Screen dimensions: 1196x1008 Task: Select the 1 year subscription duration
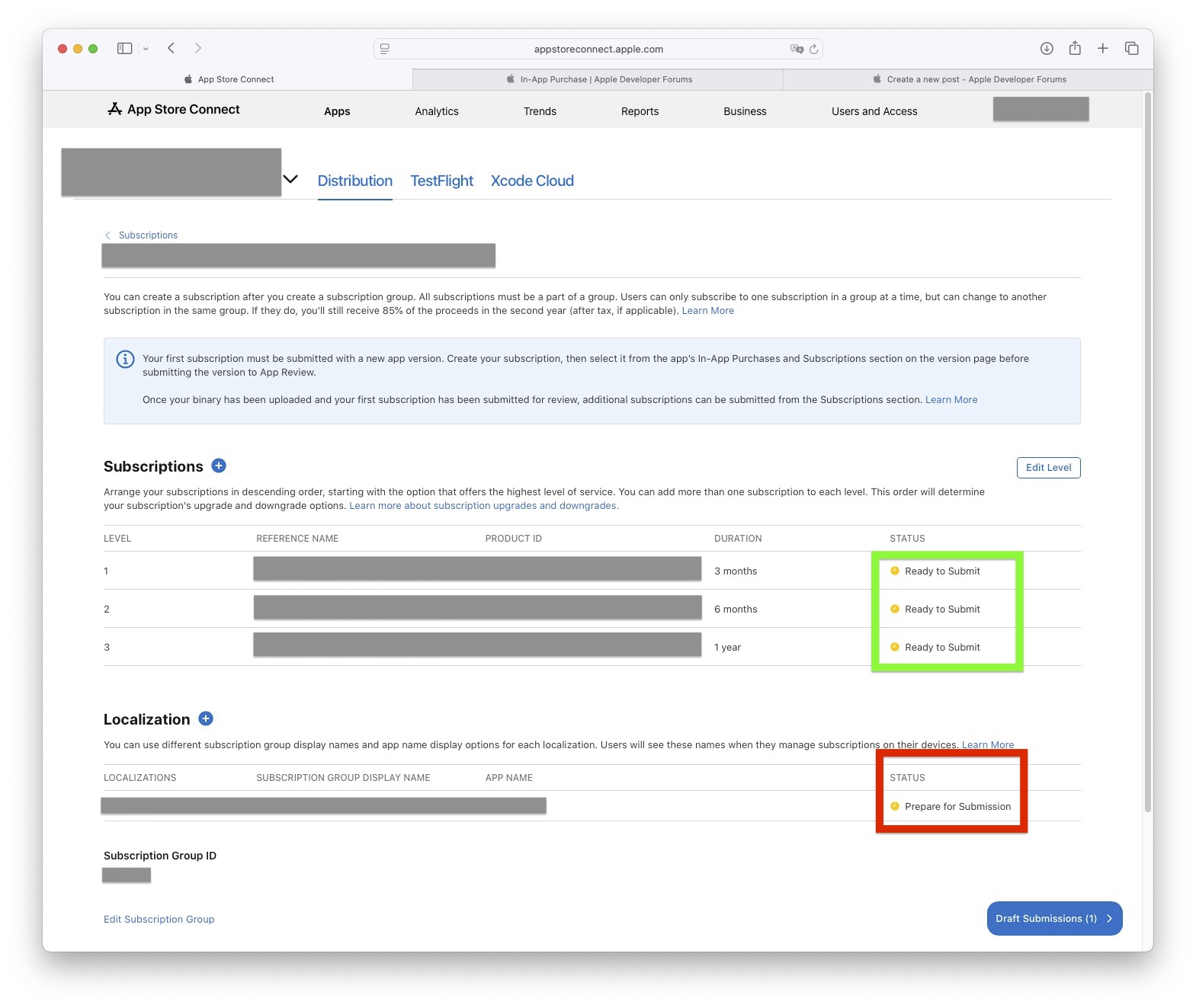(x=727, y=648)
